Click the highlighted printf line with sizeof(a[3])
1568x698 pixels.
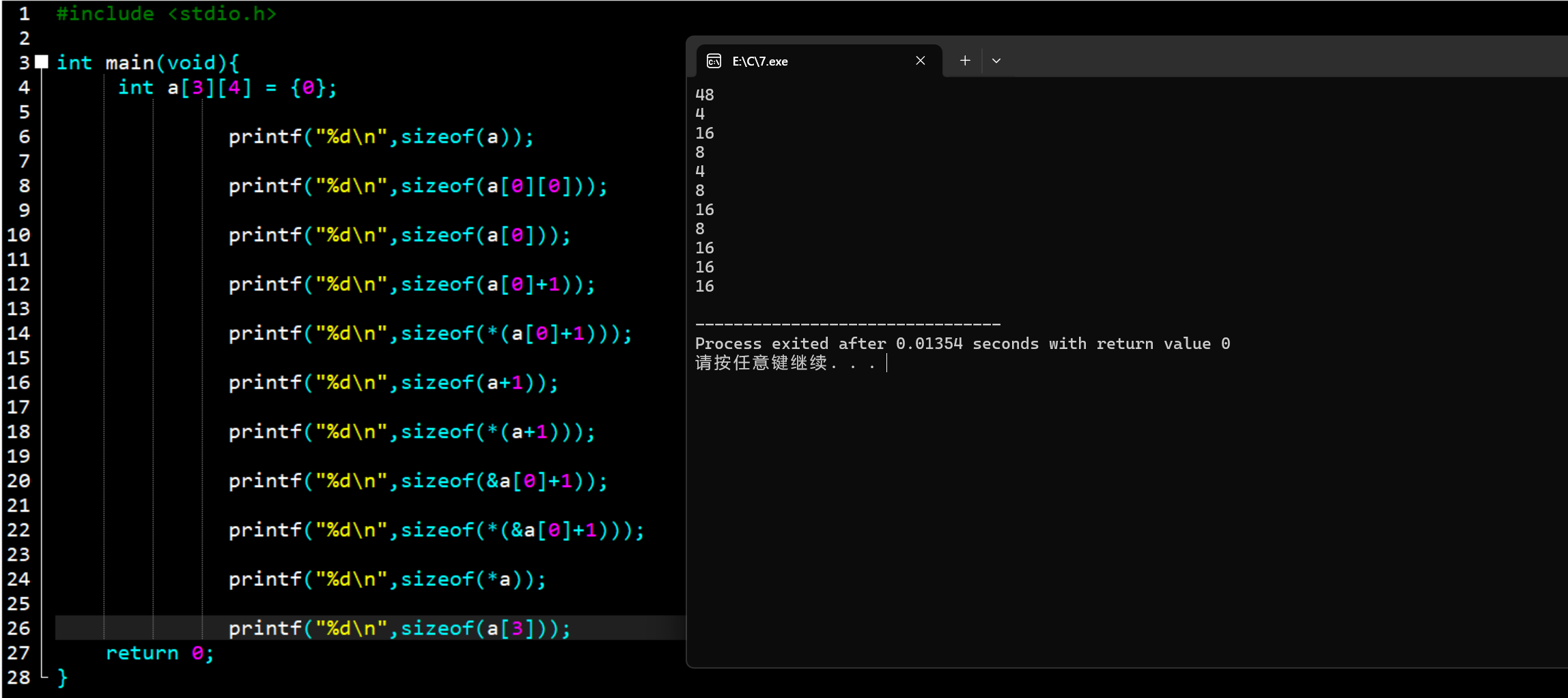coord(400,628)
